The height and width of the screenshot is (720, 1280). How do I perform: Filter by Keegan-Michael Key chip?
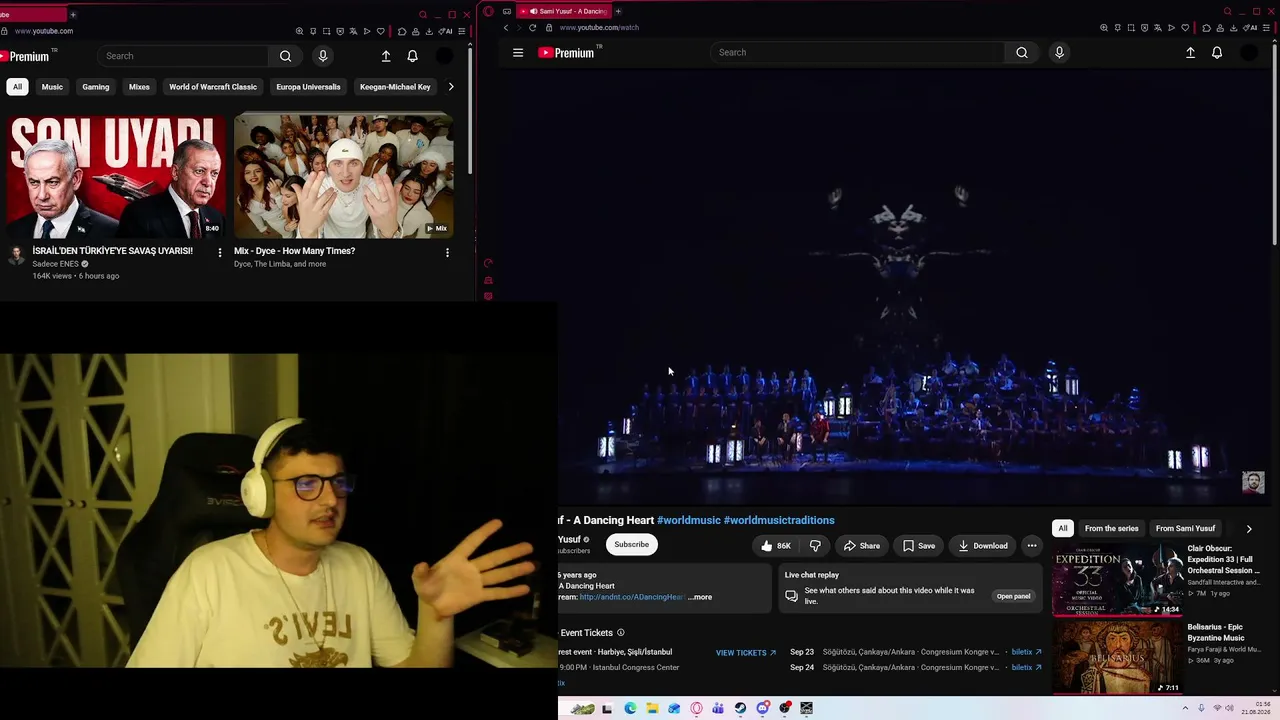point(395,87)
